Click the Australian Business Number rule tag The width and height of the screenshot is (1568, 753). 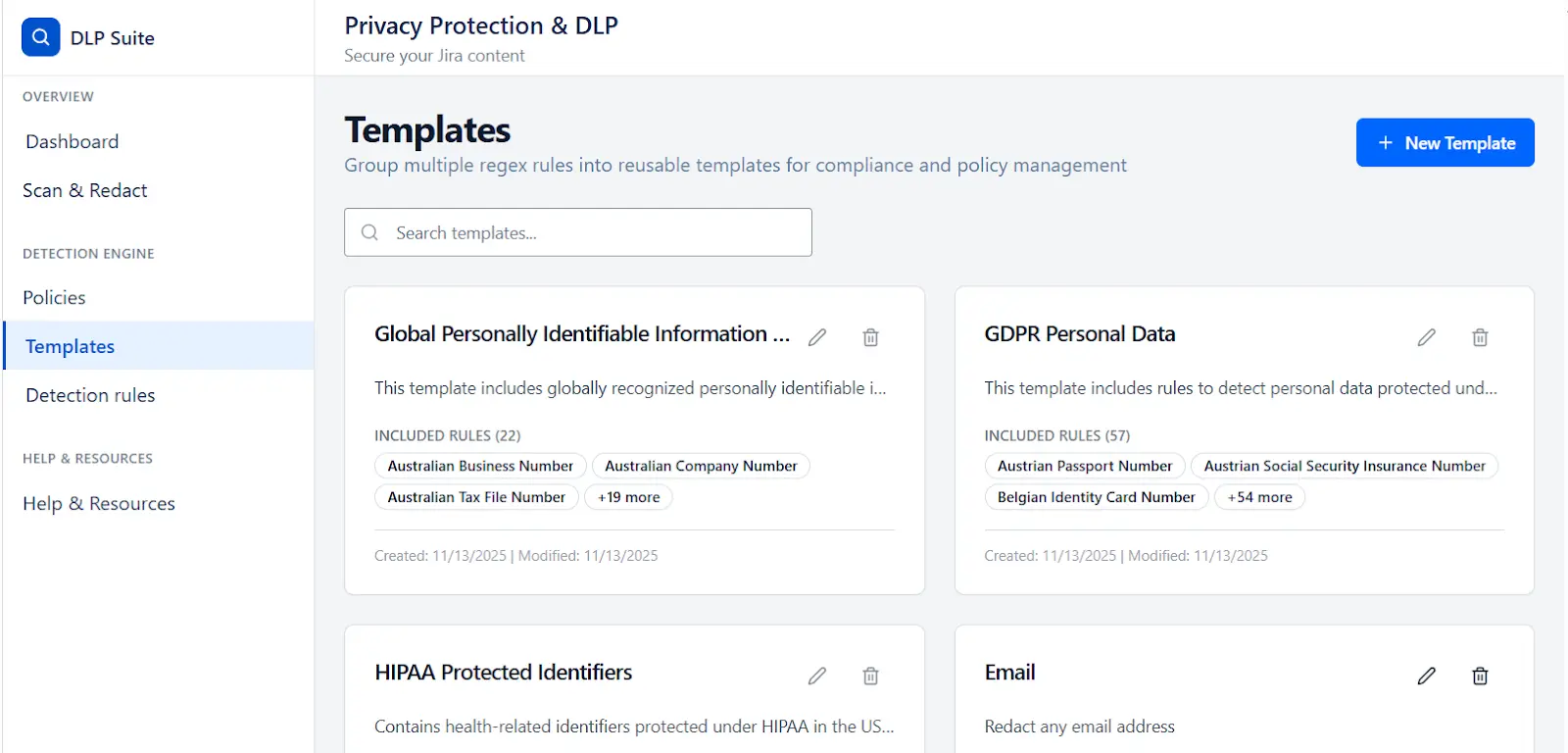pyautogui.click(x=480, y=466)
